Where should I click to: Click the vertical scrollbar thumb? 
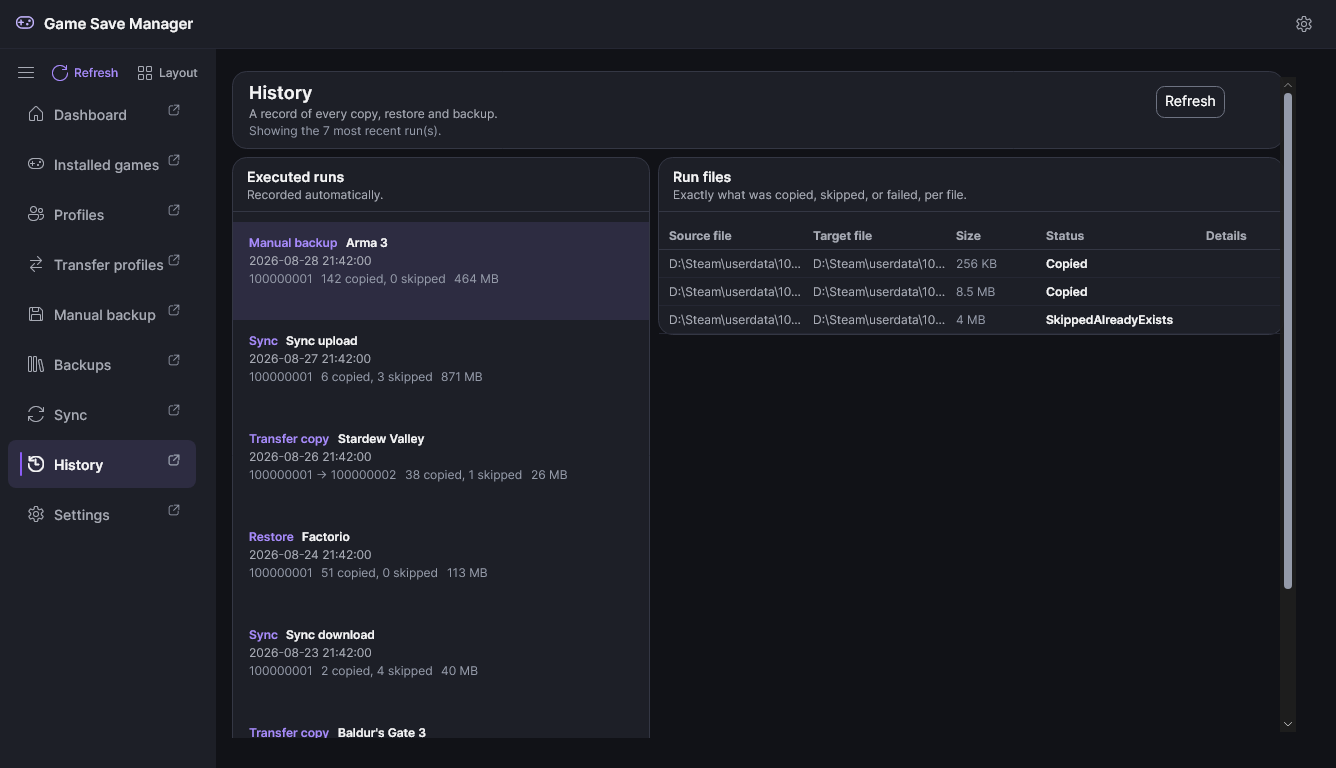click(1288, 341)
